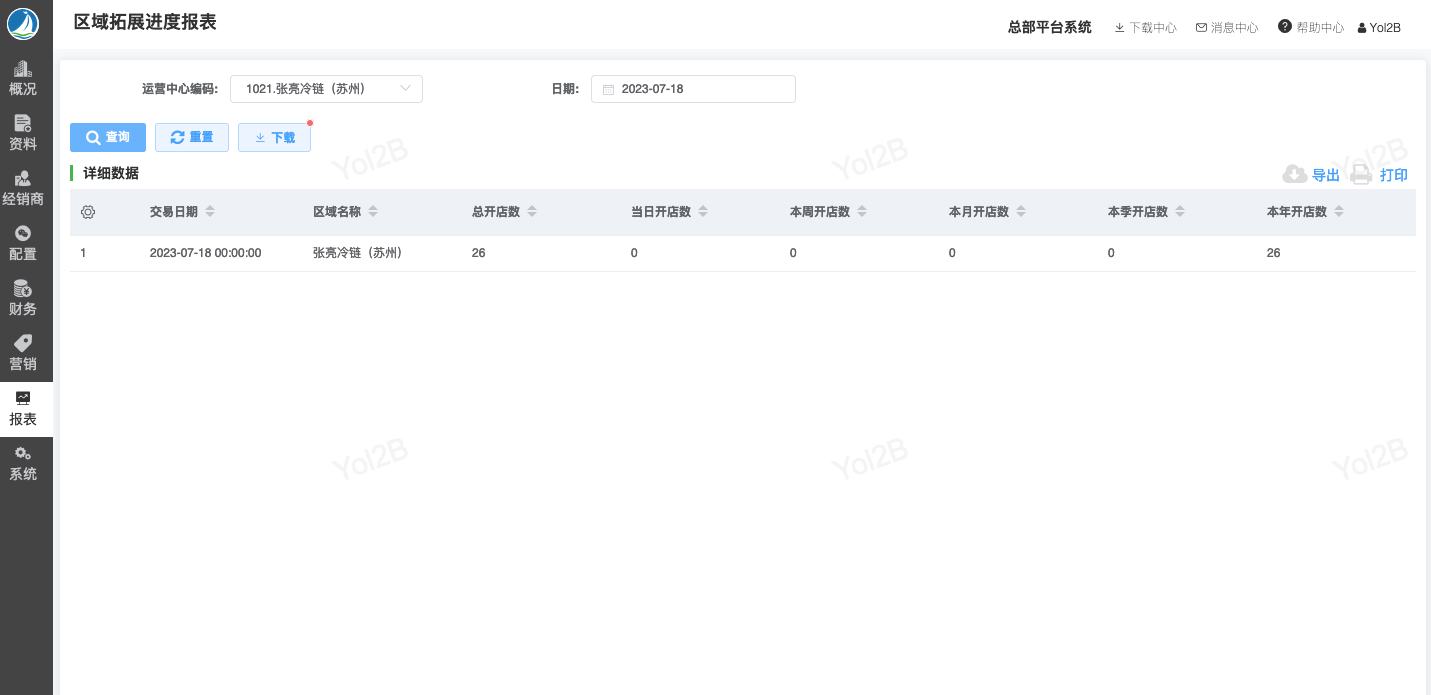The height and width of the screenshot is (695, 1431).
Task: Click the cloud export icon
Action: (x=1295, y=174)
